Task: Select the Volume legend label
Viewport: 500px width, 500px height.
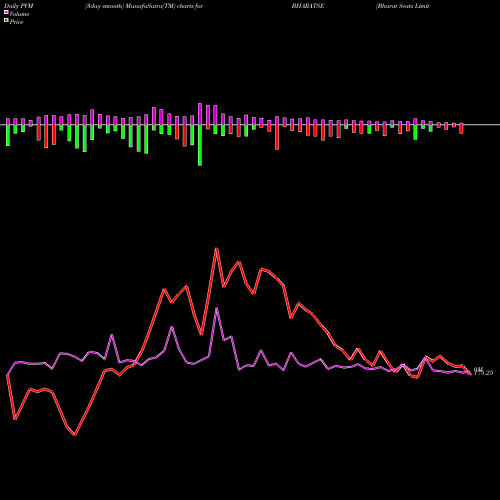Action: click(x=19, y=14)
